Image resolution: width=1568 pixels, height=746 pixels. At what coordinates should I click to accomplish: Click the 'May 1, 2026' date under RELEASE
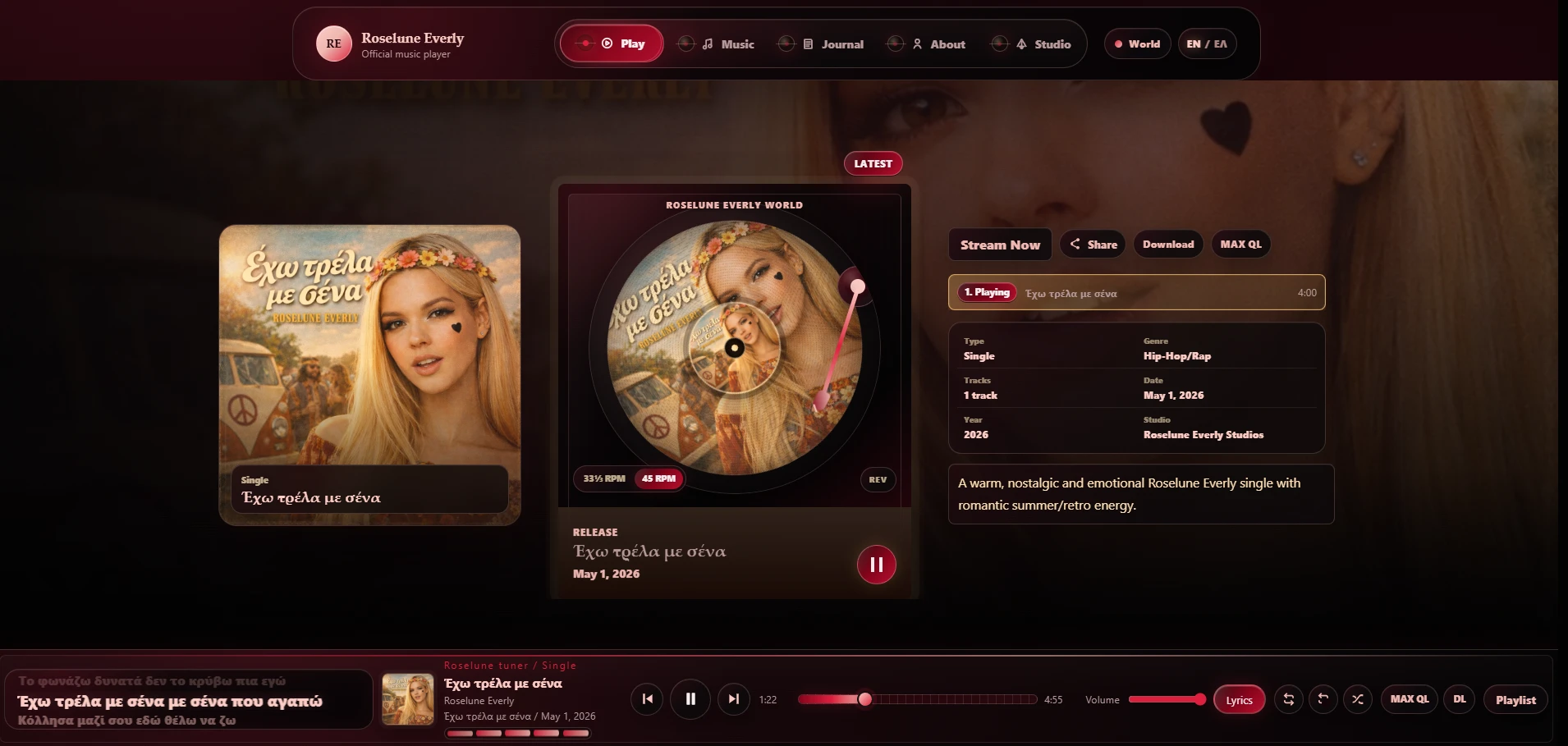[x=606, y=574]
